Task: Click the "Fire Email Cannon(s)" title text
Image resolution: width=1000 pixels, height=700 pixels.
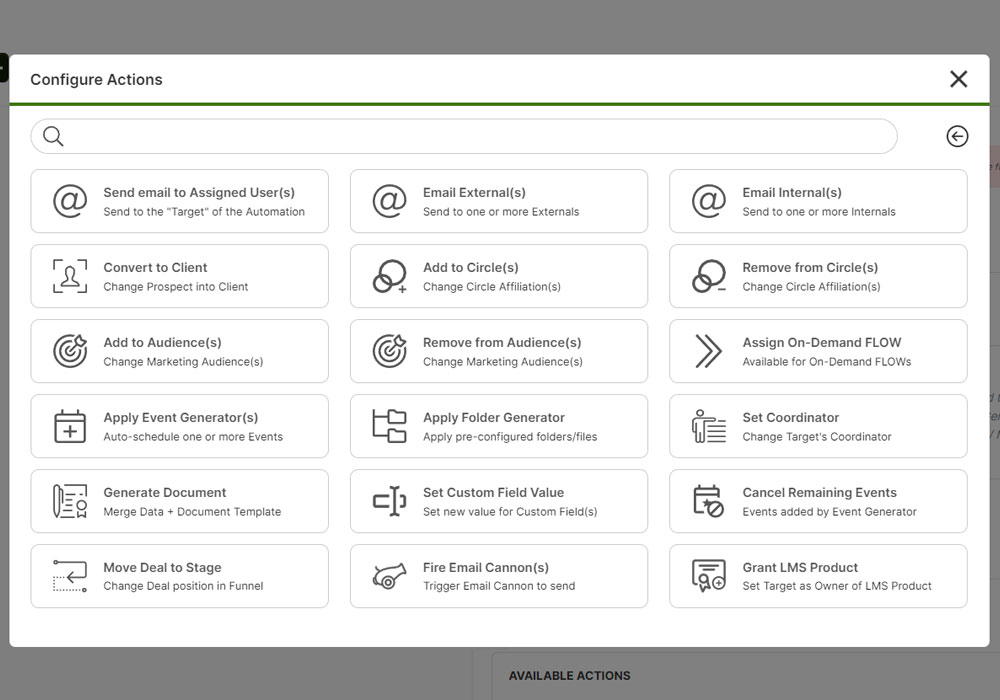Action: tap(486, 567)
